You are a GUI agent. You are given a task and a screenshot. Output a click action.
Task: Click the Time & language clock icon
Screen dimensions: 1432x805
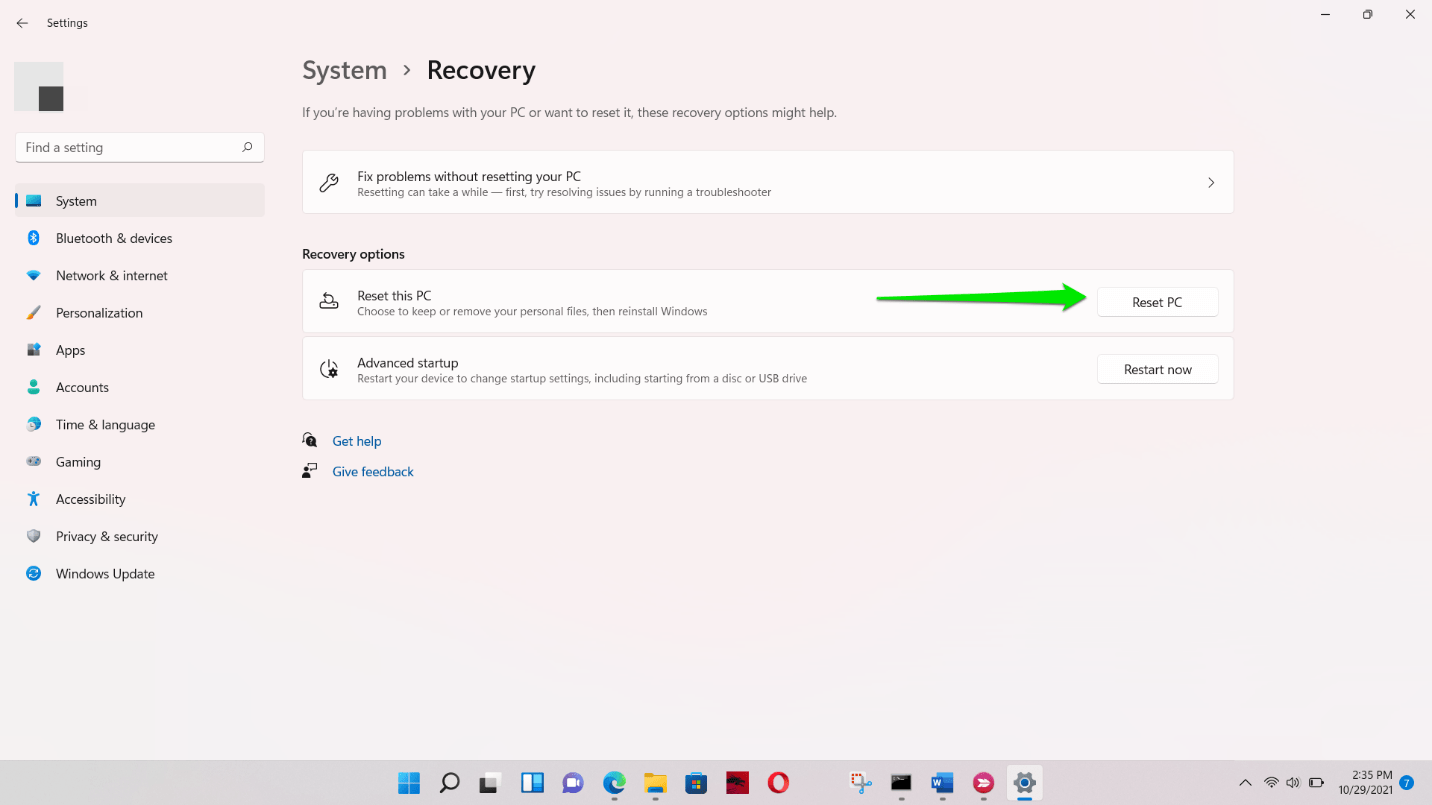coord(33,424)
